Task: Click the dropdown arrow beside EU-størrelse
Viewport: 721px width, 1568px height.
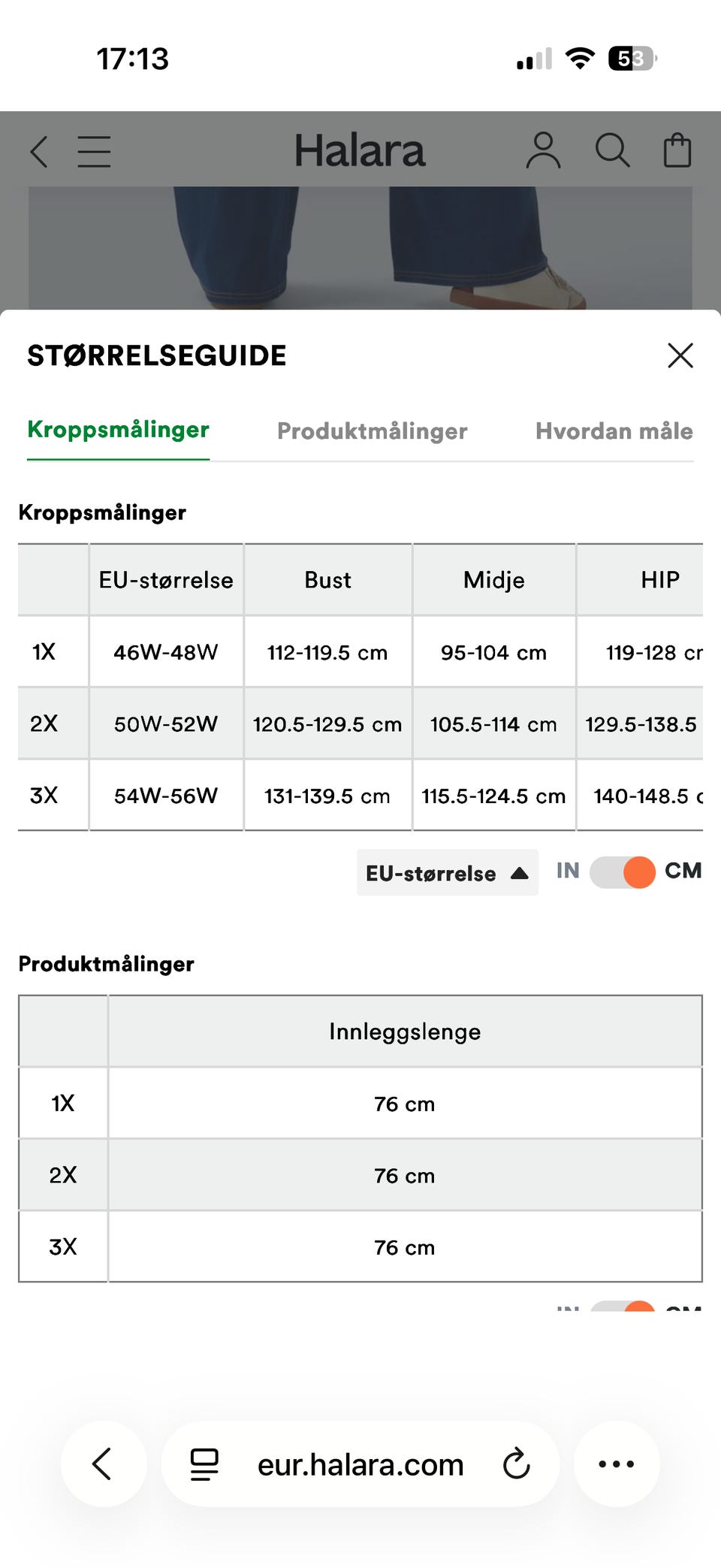Action: (x=519, y=873)
